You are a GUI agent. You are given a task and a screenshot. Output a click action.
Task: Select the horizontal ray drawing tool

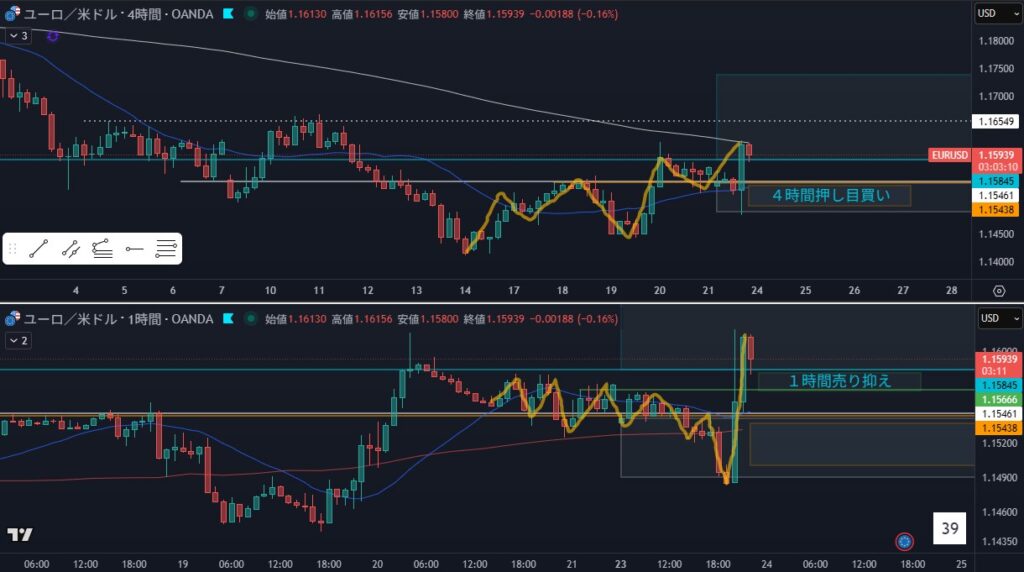(x=135, y=249)
